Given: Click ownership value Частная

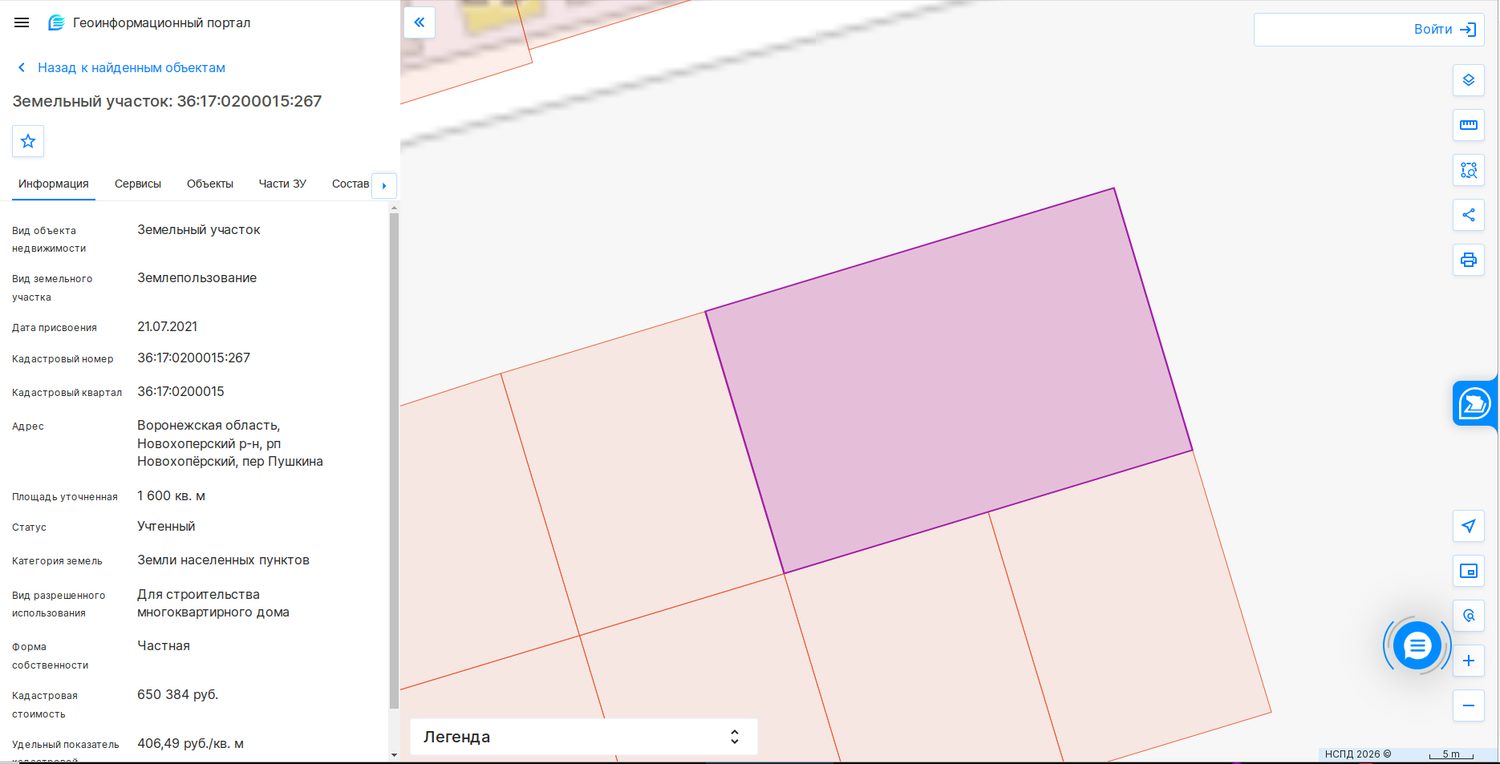Looking at the screenshot, I should (163, 646).
